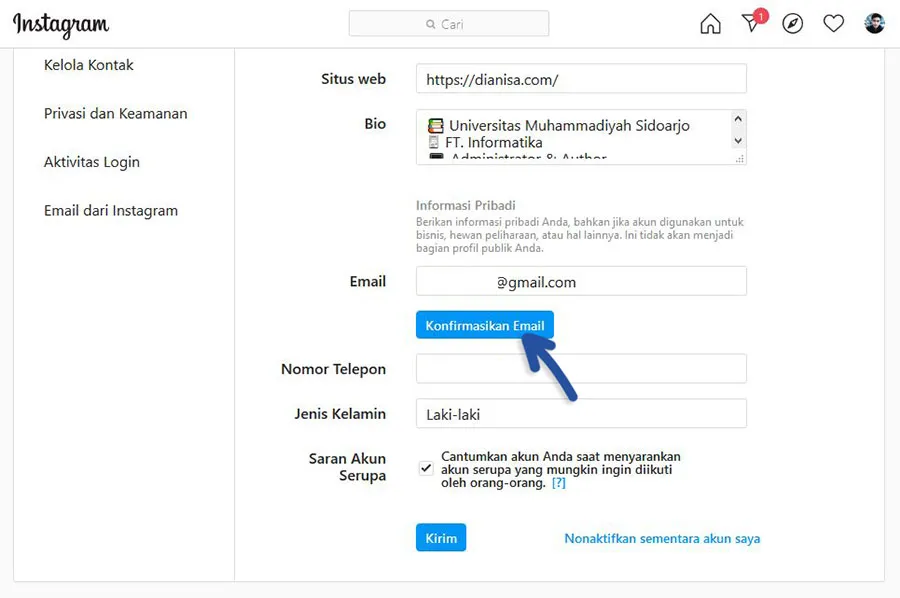Toggle the Saran Akun Serupa checkbox
The image size is (900, 598).
[x=426, y=468]
